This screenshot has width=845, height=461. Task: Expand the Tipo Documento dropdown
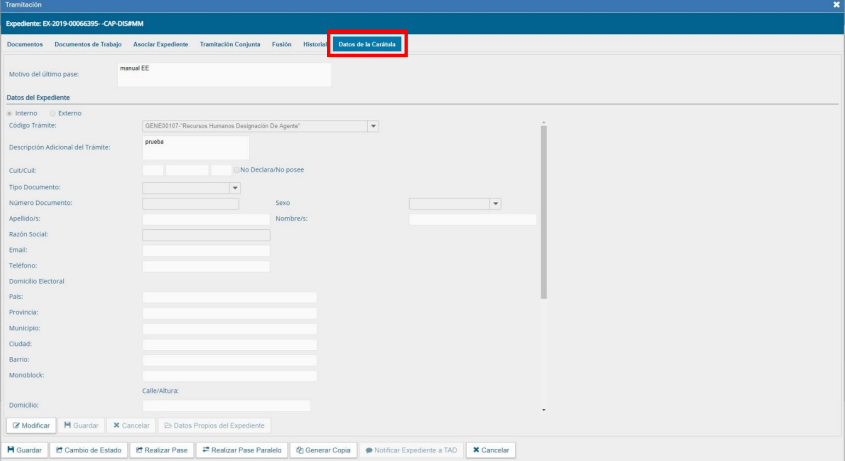(x=236, y=187)
